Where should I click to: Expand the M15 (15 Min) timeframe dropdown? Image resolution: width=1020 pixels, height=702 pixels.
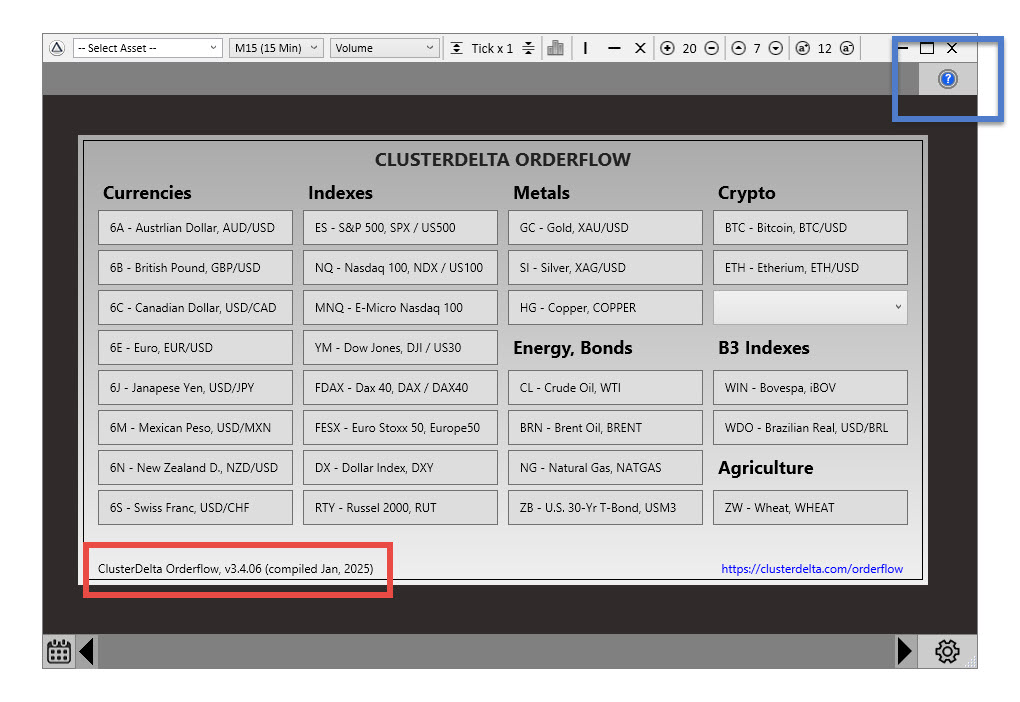click(x=276, y=48)
